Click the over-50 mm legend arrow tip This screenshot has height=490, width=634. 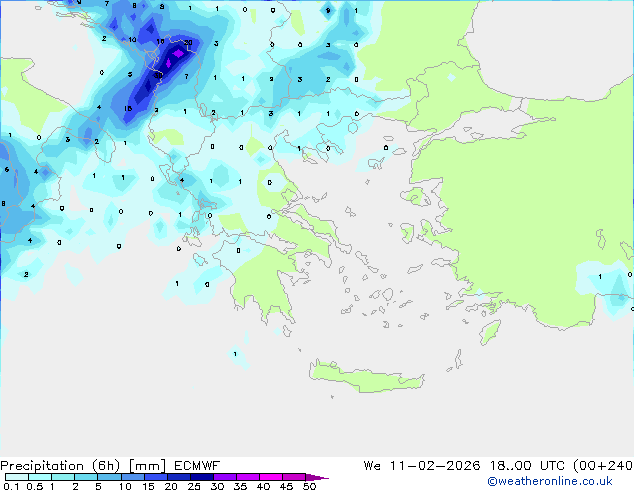click(x=317, y=477)
